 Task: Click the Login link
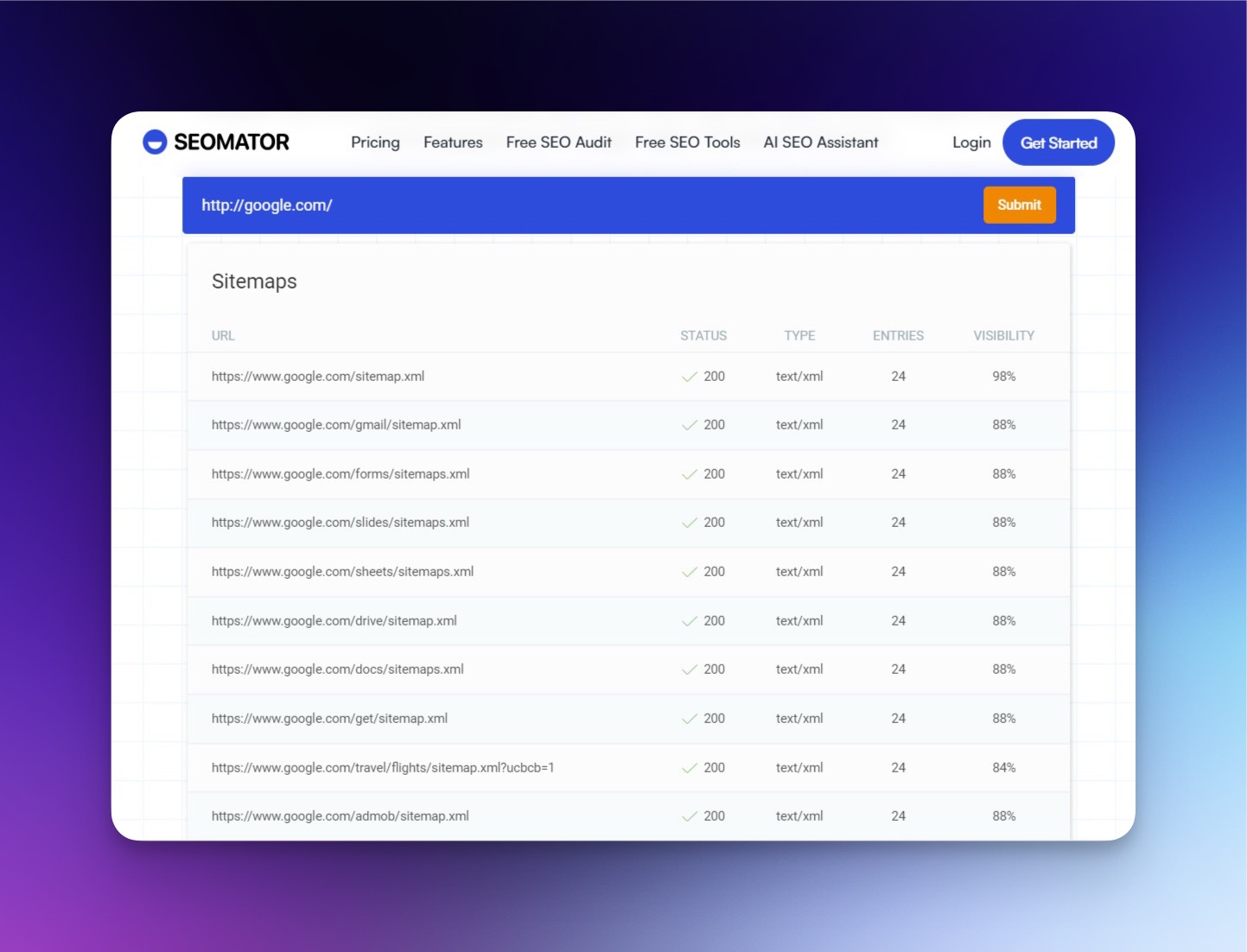tap(971, 142)
